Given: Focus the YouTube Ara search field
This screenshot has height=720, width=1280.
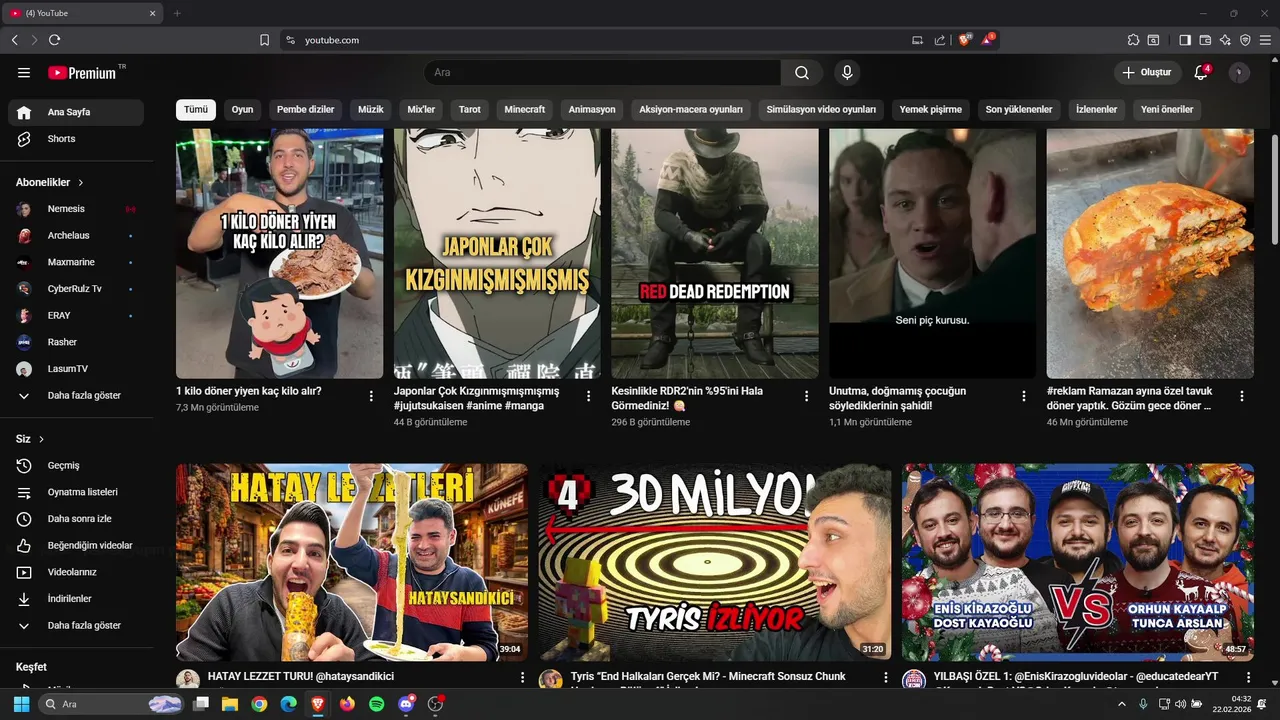Looking at the screenshot, I should (602, 73).
